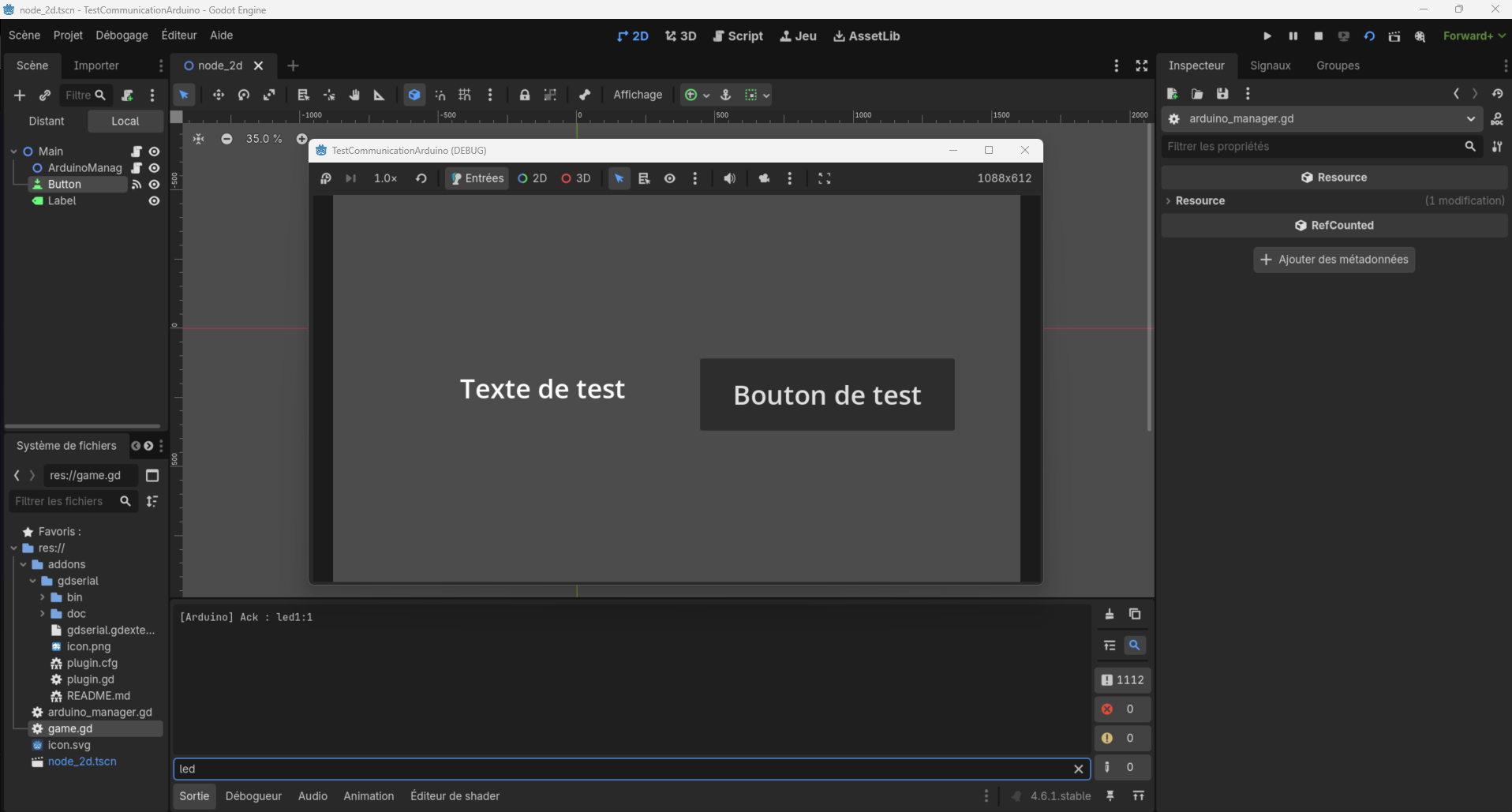Screen dimensions: 1512x812
Task: Add a new child node
Action: click(20, 95)
